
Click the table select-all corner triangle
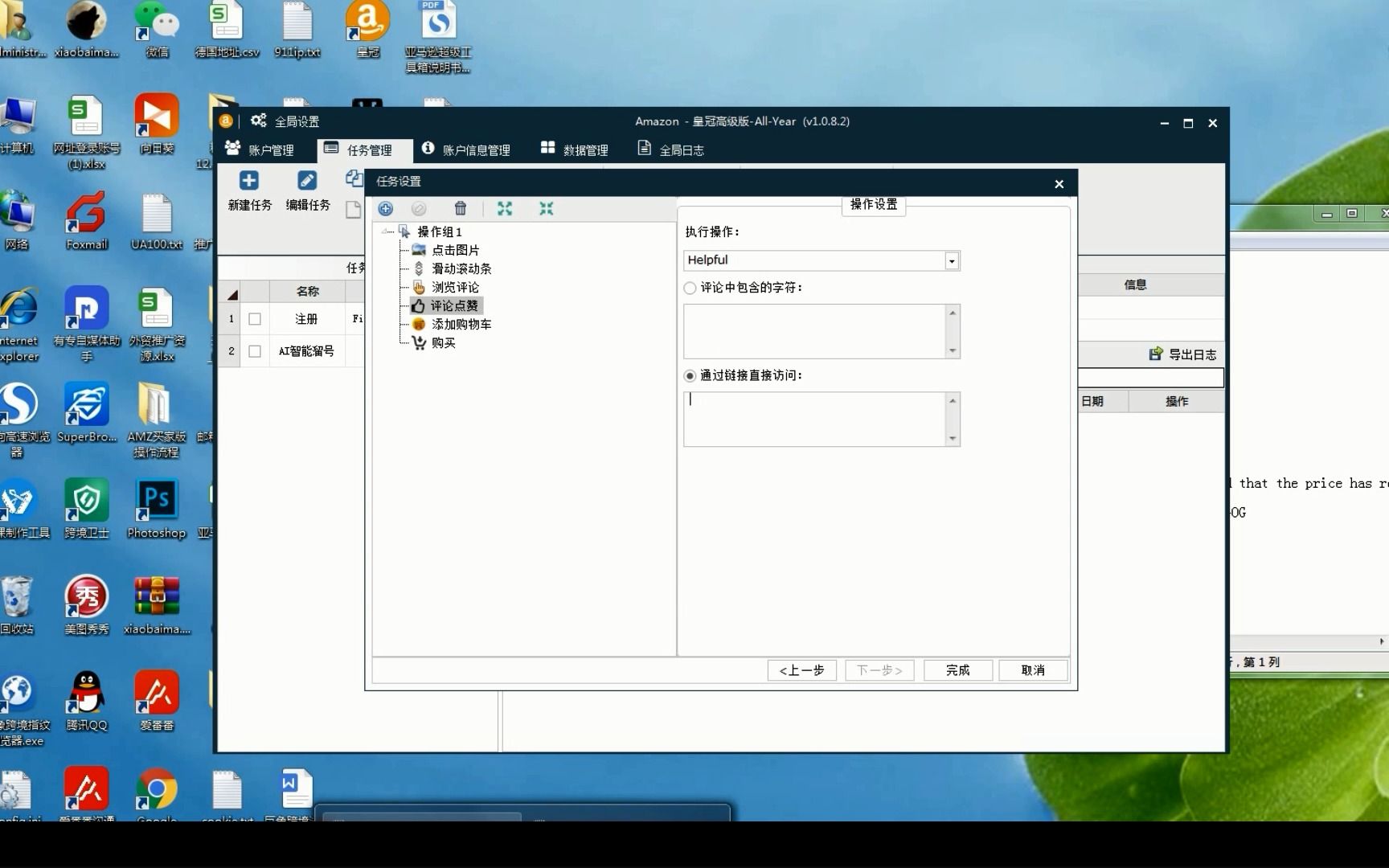(x=231, y=293)
